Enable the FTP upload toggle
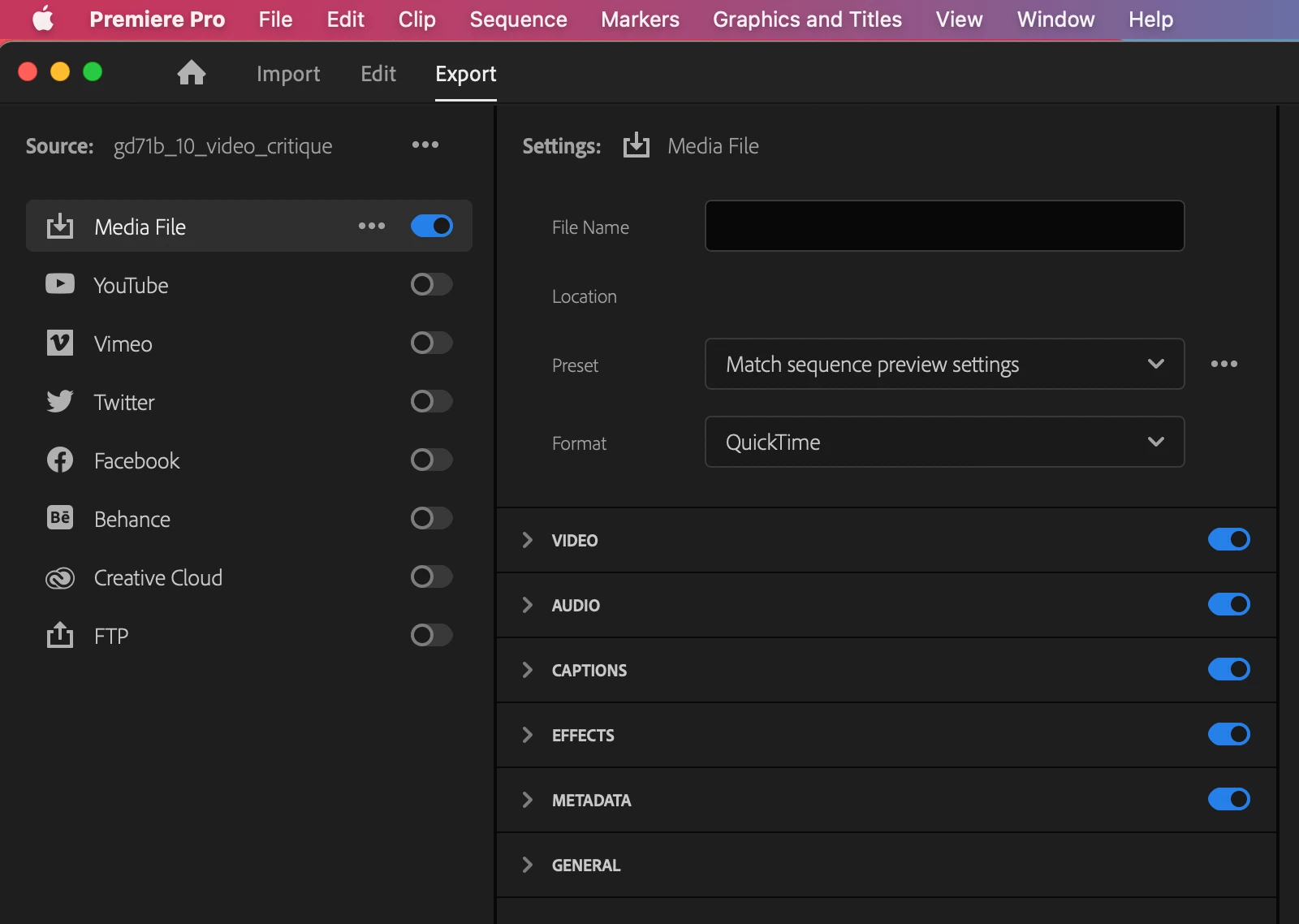The width and height of the screenshot is (1299, 924). click(432, 635)
